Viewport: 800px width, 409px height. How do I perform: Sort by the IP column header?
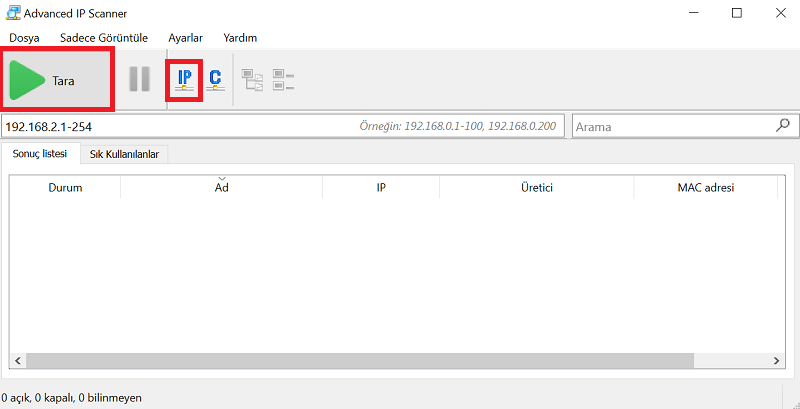(381, 187)
